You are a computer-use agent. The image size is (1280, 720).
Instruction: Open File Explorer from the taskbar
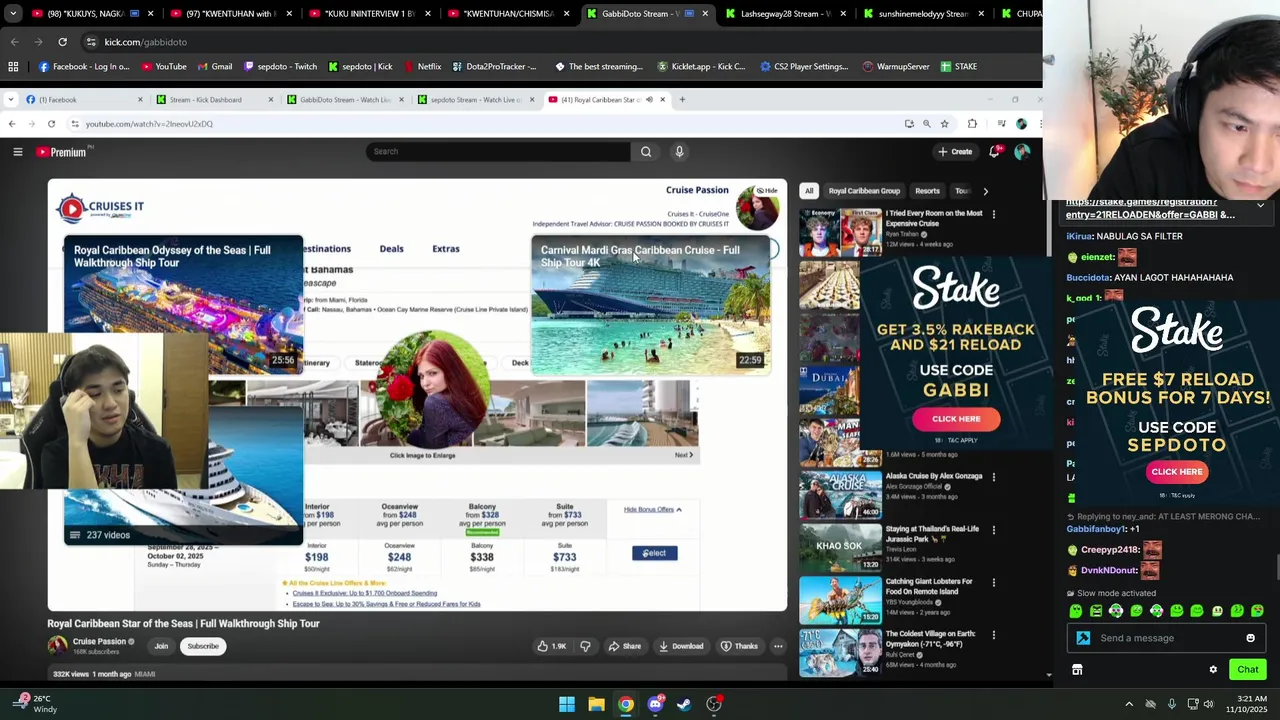(596, 704)
